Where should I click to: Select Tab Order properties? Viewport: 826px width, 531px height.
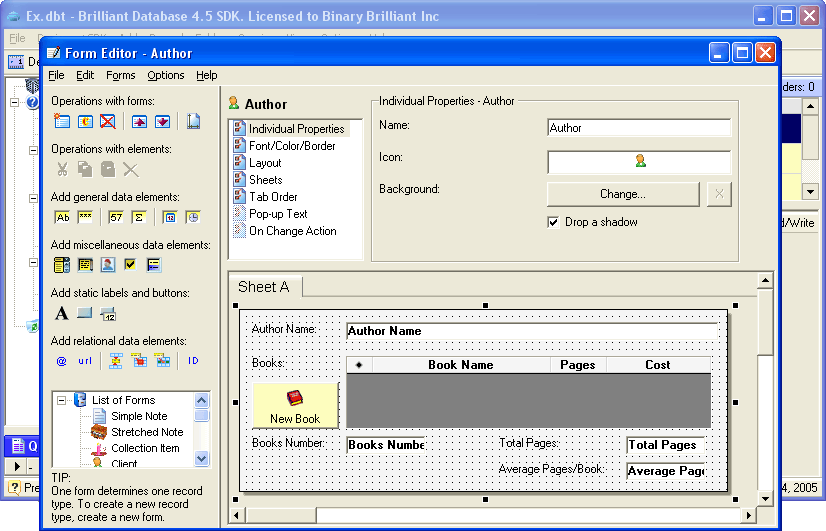[x=273, y=196]
